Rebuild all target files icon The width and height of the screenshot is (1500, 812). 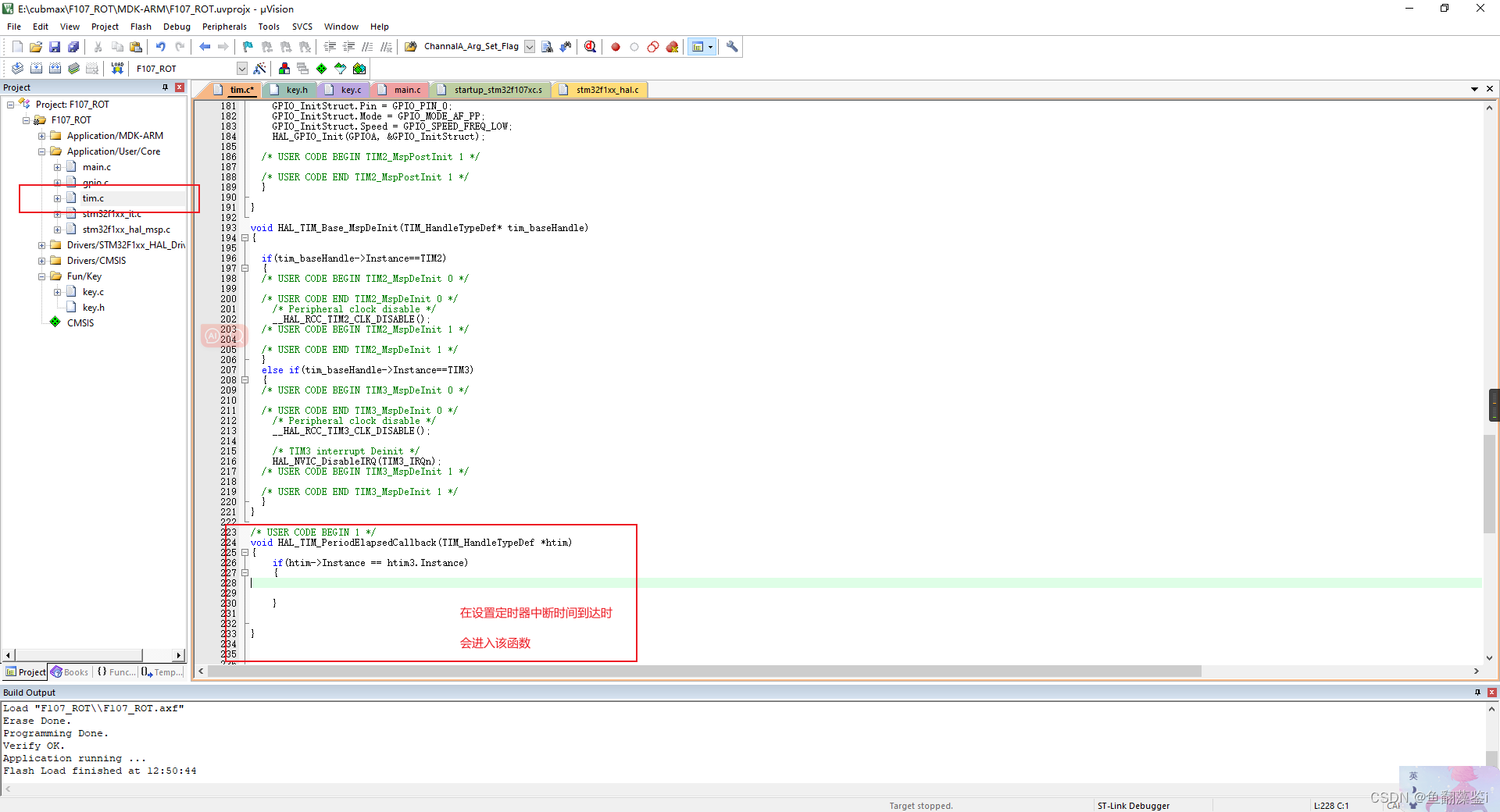[x=55, y=69]
